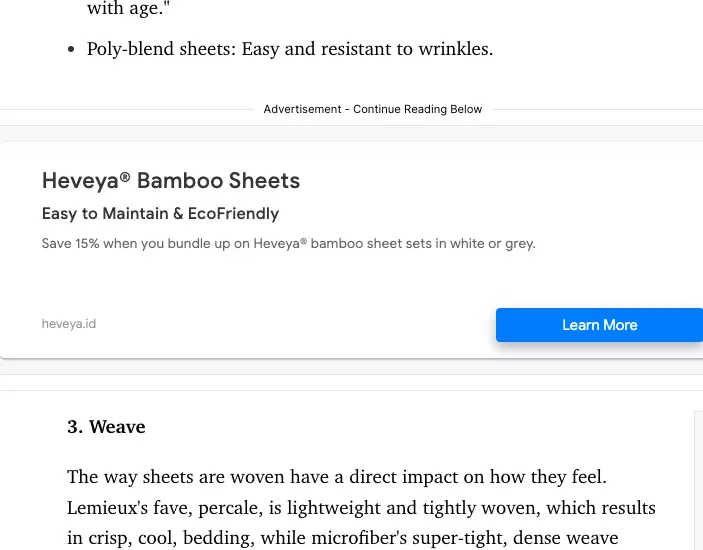Screen dimensions: 703x550
Task: Click the '3. Weave' section heading
Action: tap(106, 427)
